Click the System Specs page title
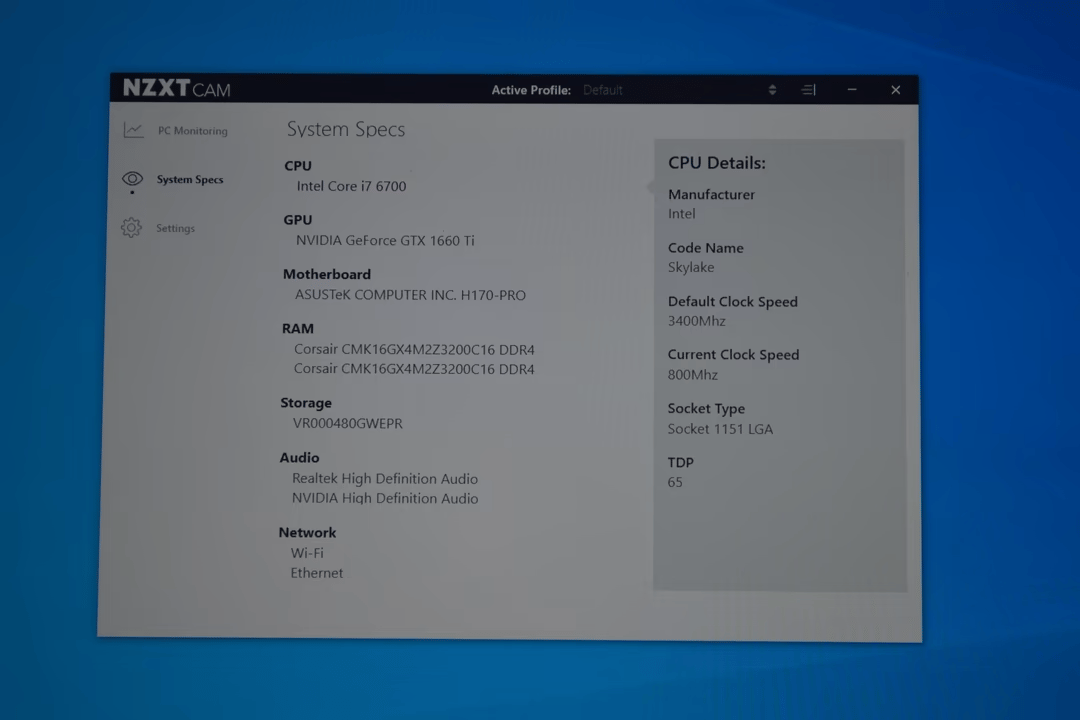The image size is (1080, 720). 346,130
